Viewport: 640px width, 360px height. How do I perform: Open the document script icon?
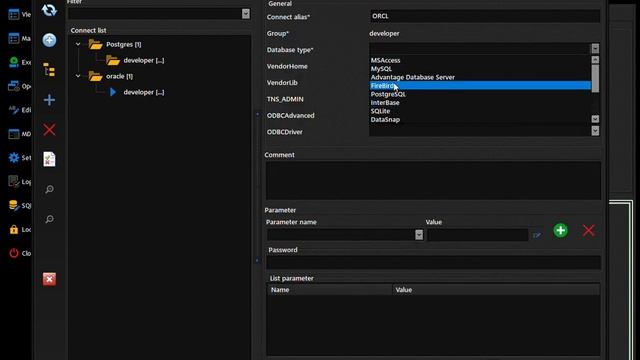(x=49, y=159)
